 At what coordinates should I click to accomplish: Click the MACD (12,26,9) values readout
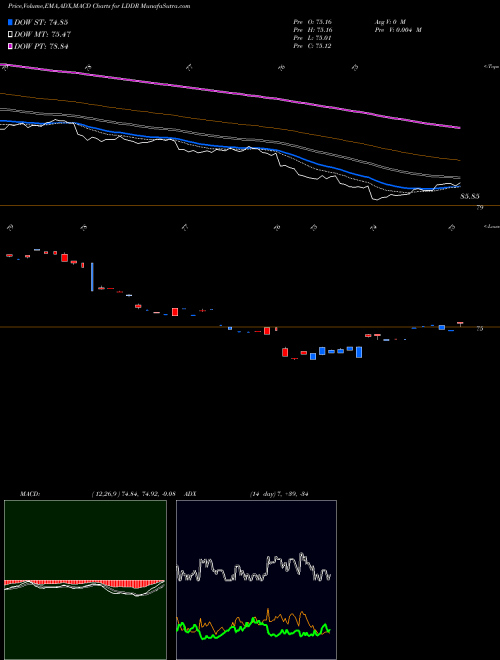coord(133,494)
